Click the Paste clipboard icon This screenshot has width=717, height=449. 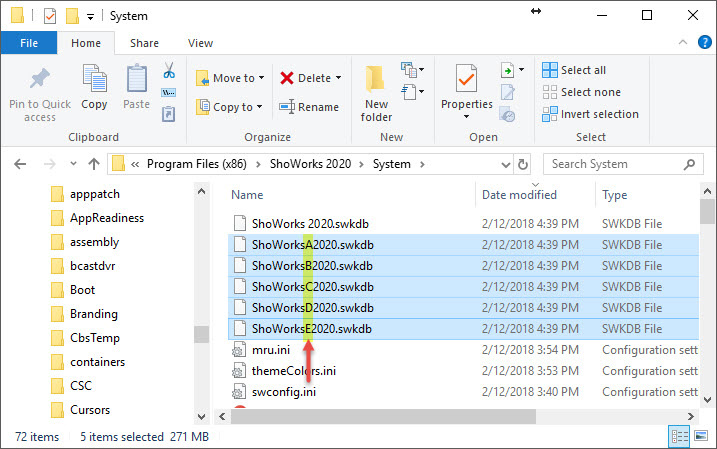136,79
